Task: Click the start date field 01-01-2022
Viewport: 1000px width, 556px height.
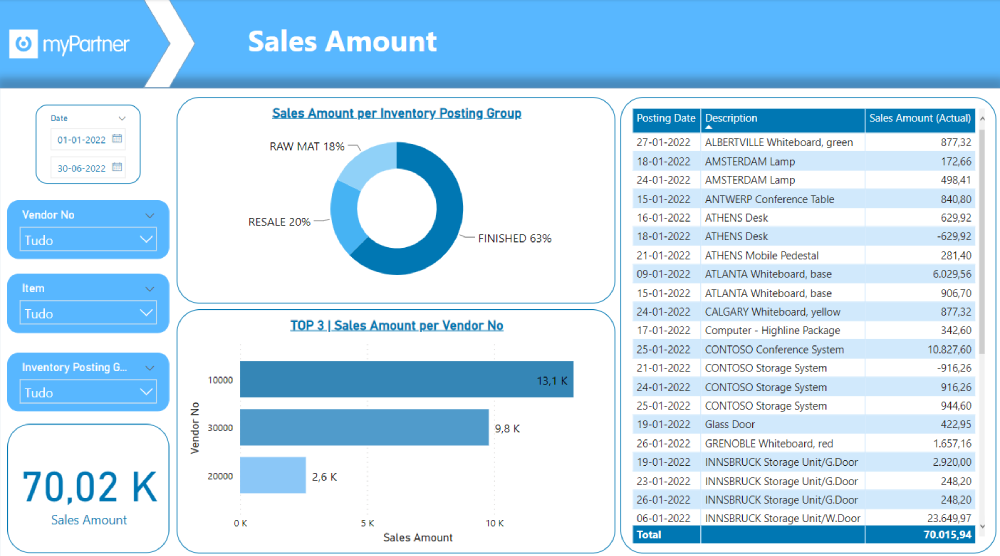Action: pyautogui.click(x=80, y=140)
